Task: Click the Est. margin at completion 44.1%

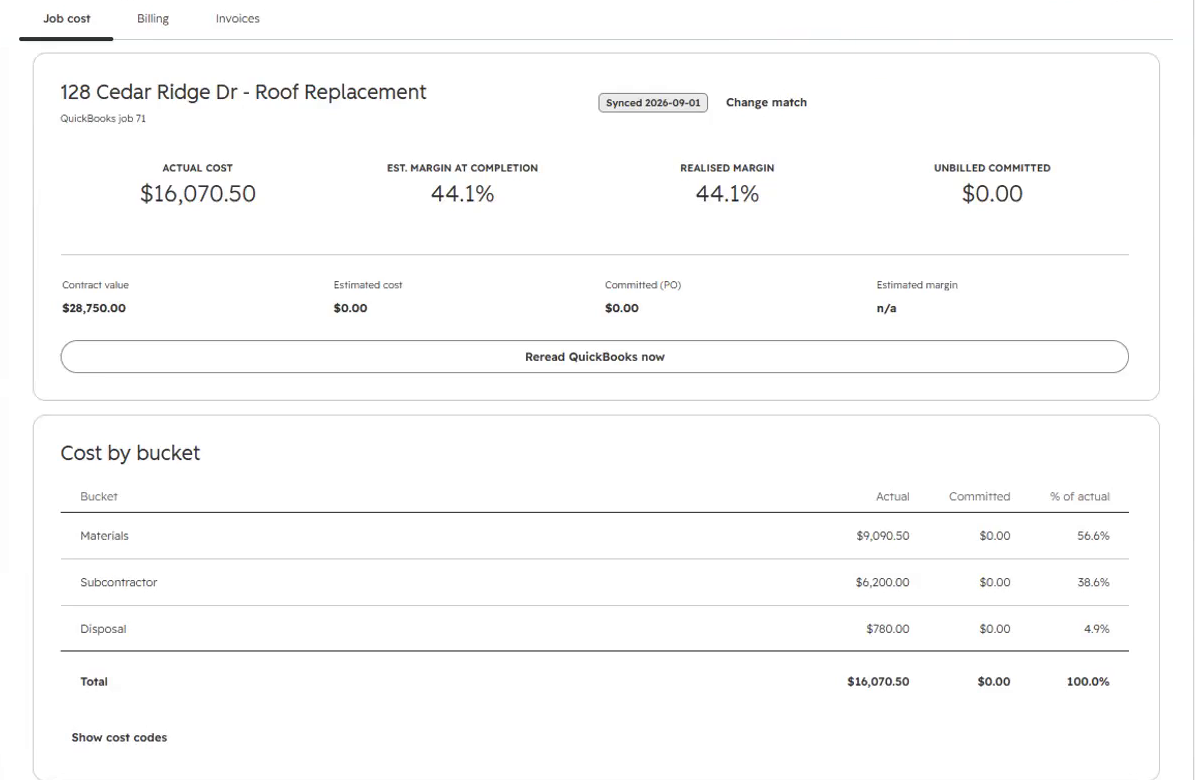Action: pyautogui.click(x=463, y=194)
